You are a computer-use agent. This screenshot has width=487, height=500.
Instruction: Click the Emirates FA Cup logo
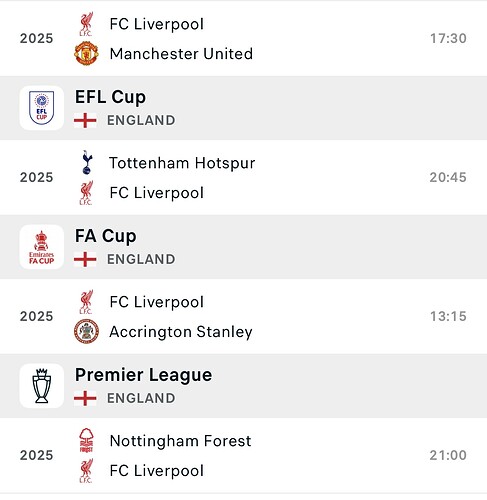point(42,247)
